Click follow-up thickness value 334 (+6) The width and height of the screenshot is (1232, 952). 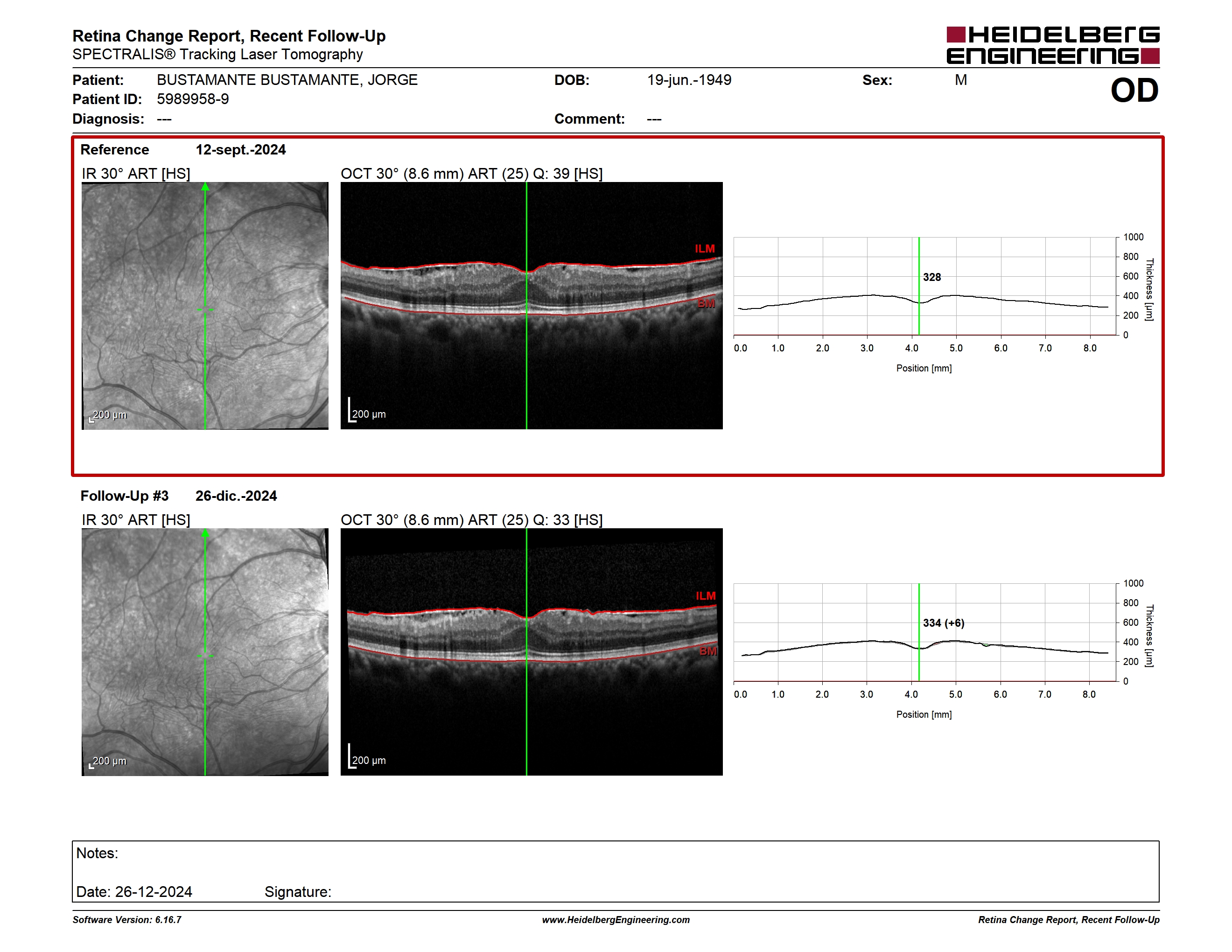(x=944, y=623)
